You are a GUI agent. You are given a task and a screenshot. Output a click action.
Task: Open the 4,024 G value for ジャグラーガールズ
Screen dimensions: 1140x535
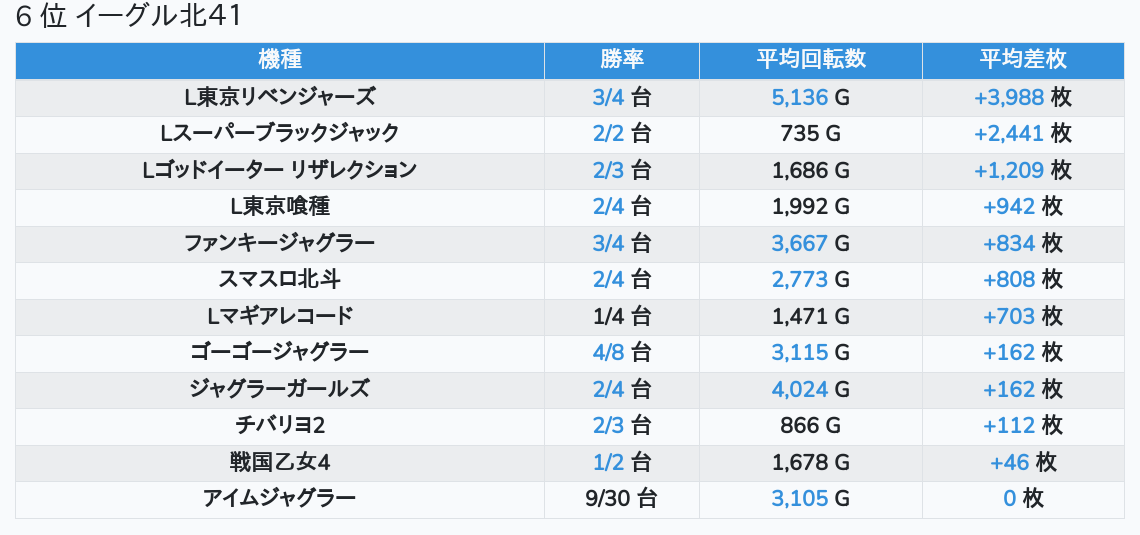(x=800, y=389)
